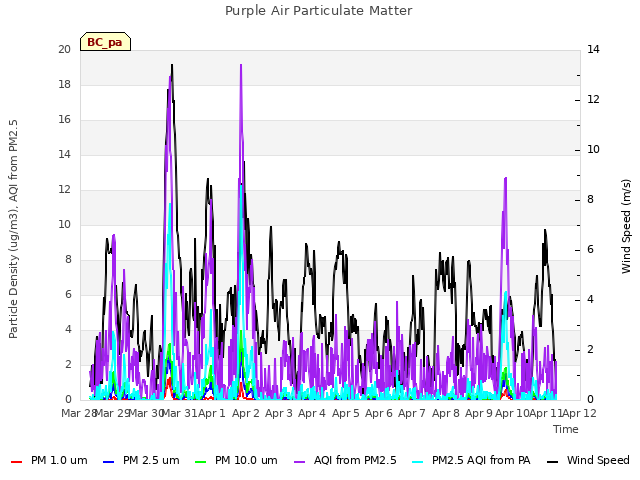Click the Apr 6 x-axis tick label
640x480 pixels.
point(379,413)
